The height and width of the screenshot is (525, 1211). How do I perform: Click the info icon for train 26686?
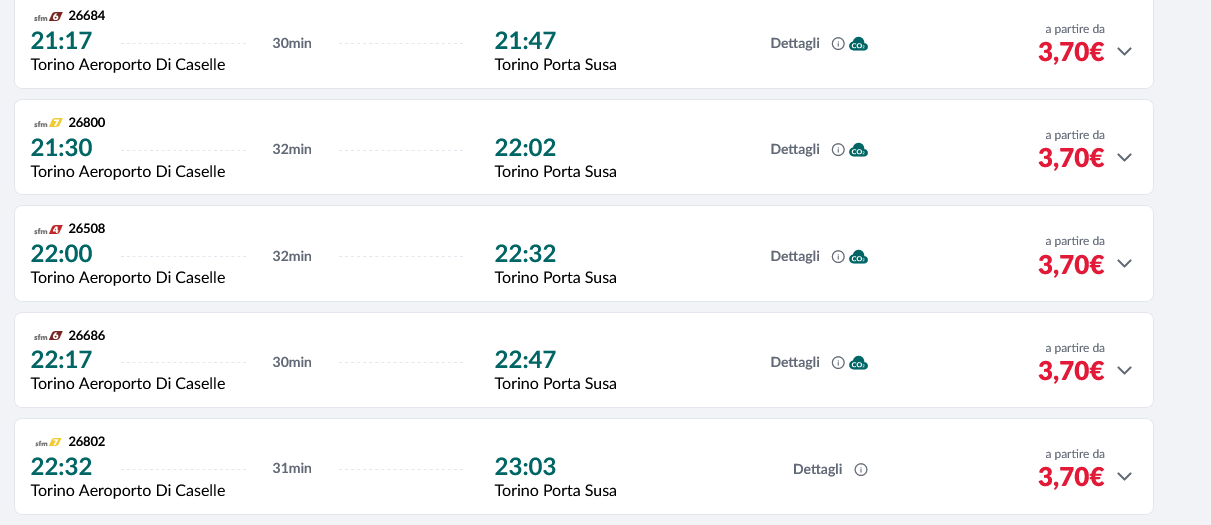pyautogui.click(x=838, y=363)
